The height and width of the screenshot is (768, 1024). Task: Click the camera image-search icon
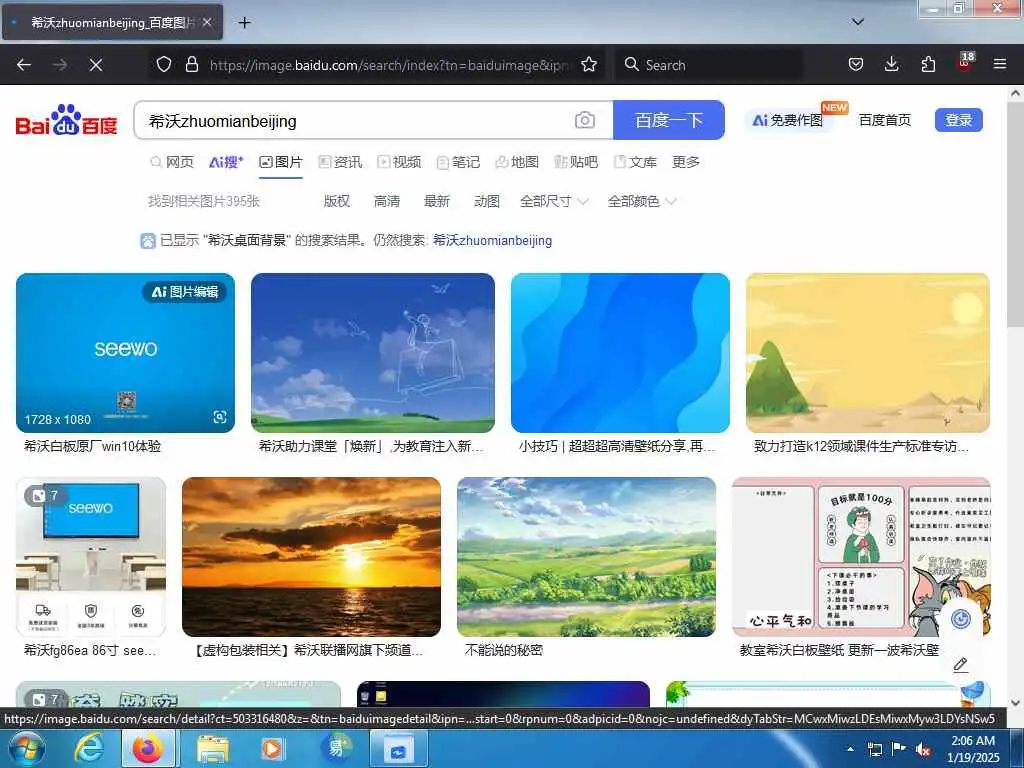tap(584, 120)
